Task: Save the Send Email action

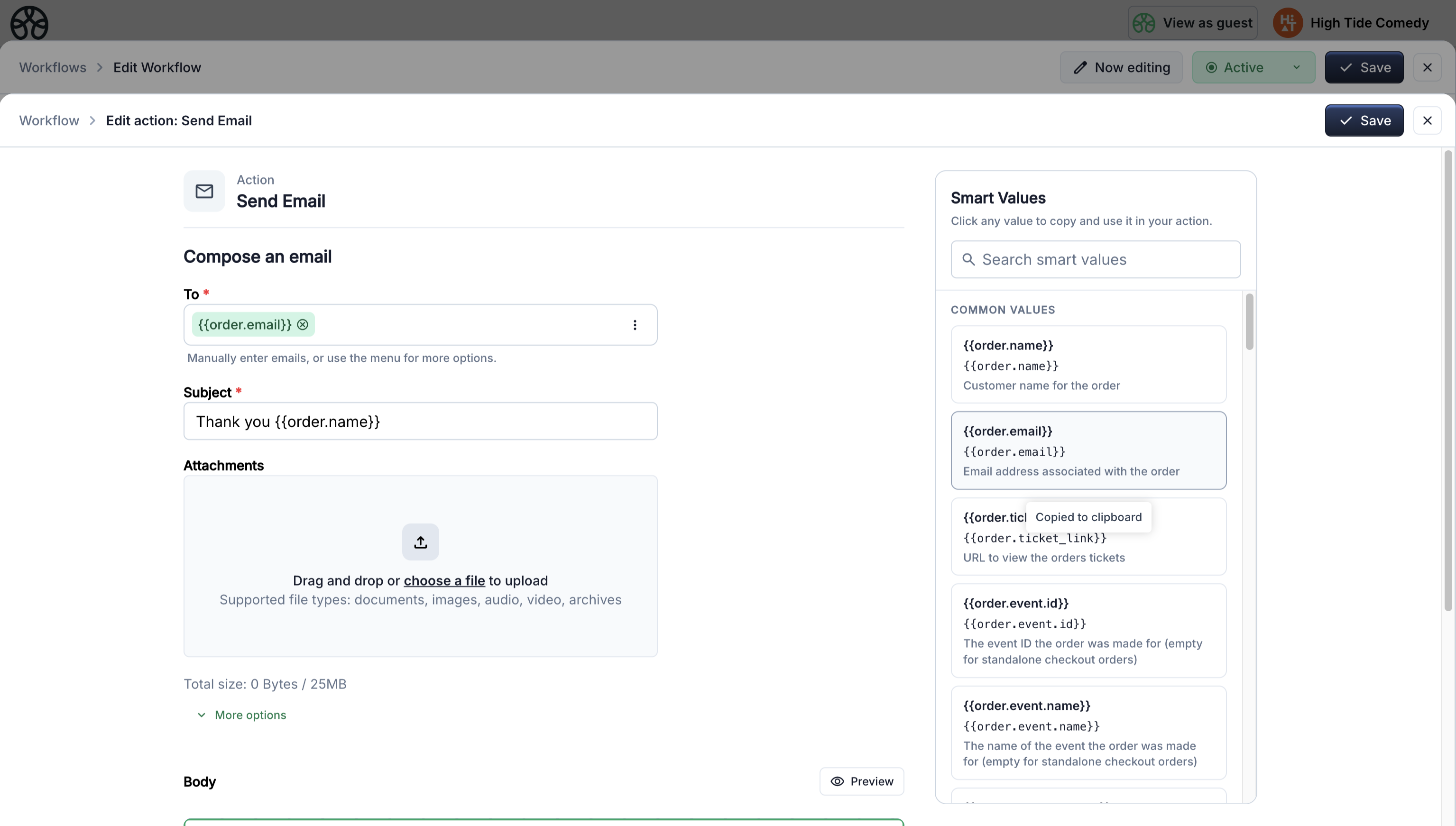Action: (1364, 119)
